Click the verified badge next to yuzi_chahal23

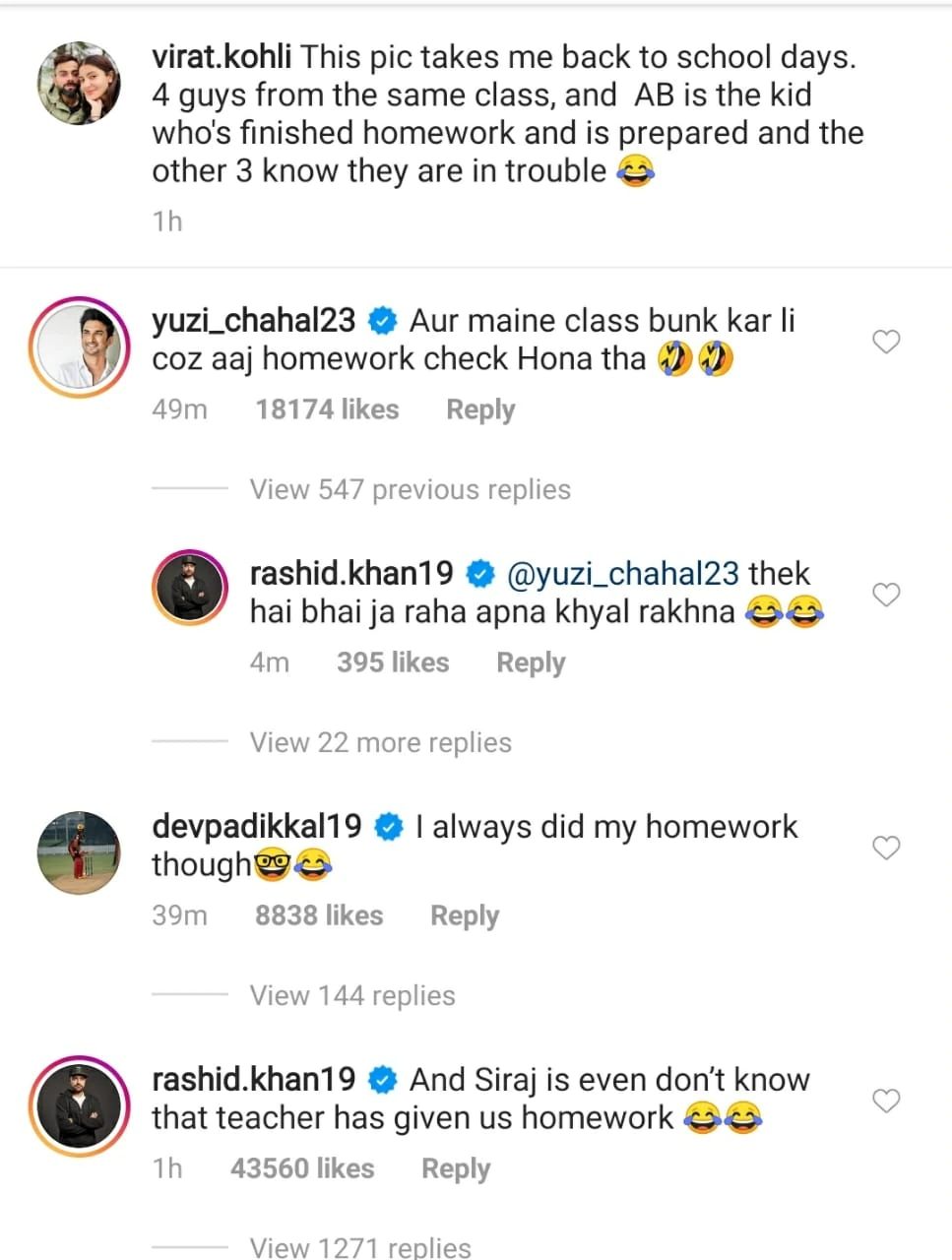pyautogui.click(x=383, y=320)
